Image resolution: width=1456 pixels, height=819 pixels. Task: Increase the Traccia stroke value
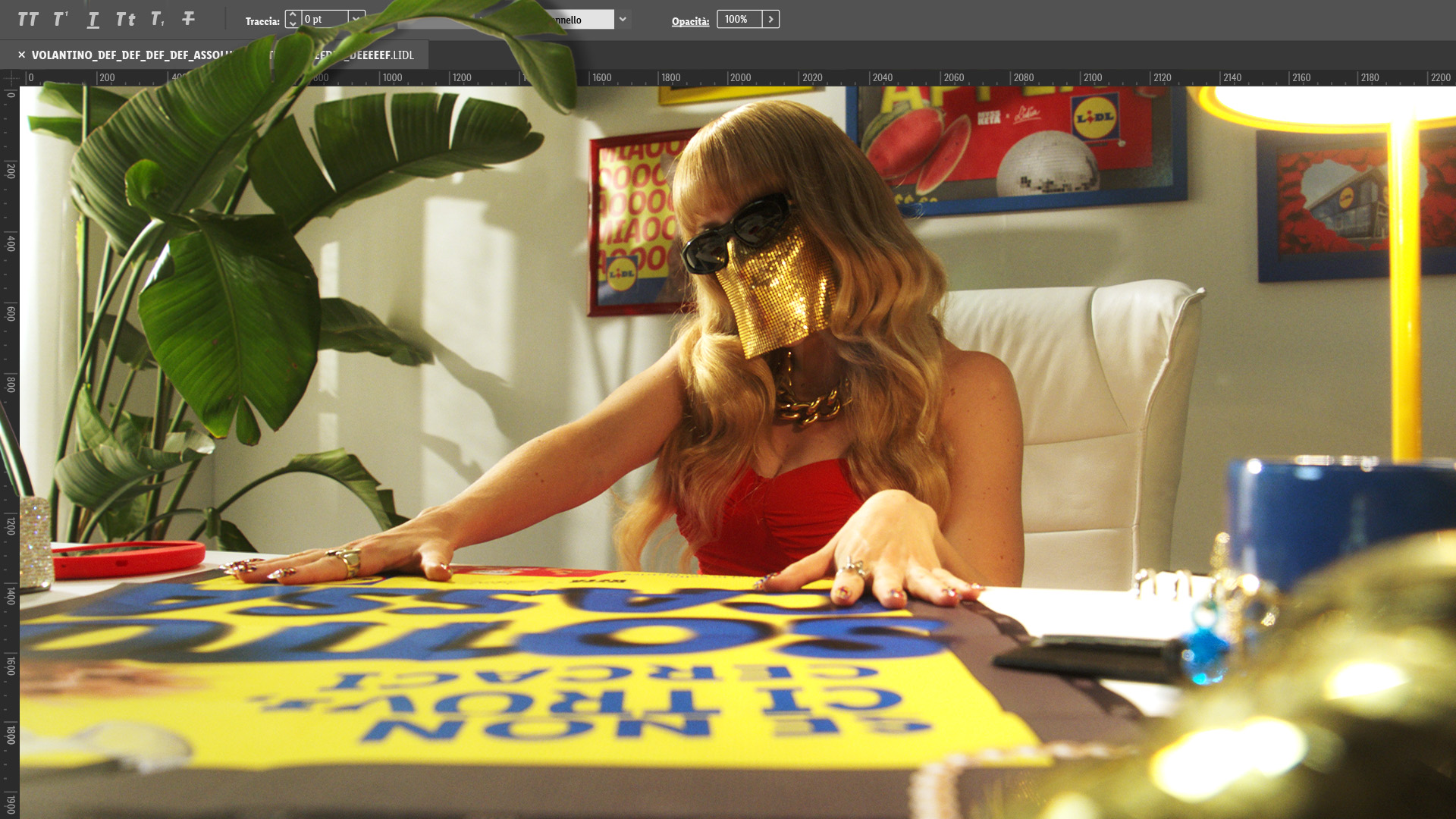click(x=293, y=14)
